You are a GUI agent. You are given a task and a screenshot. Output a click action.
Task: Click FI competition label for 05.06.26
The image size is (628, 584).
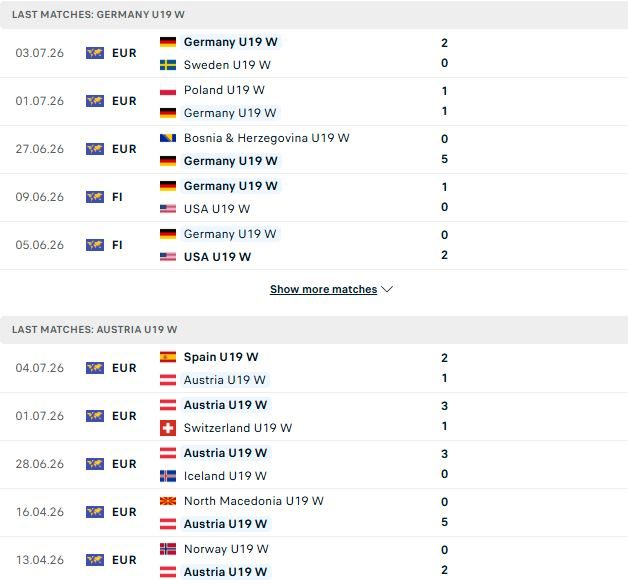pos(117,245)
